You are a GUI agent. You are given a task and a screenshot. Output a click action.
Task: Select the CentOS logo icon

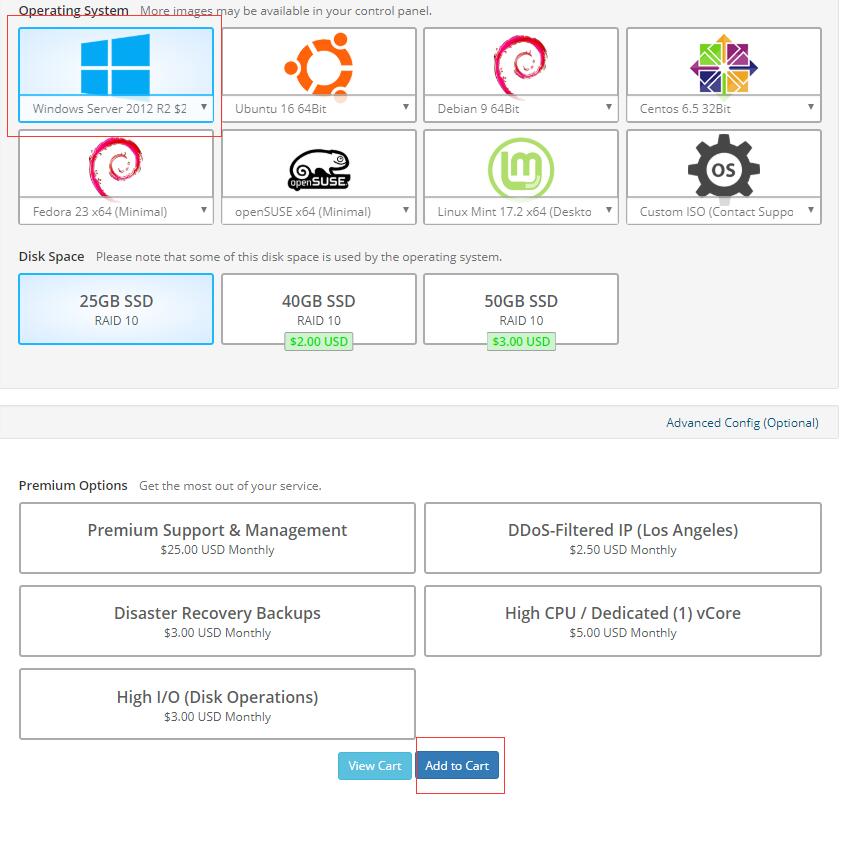tap(723, 64)
